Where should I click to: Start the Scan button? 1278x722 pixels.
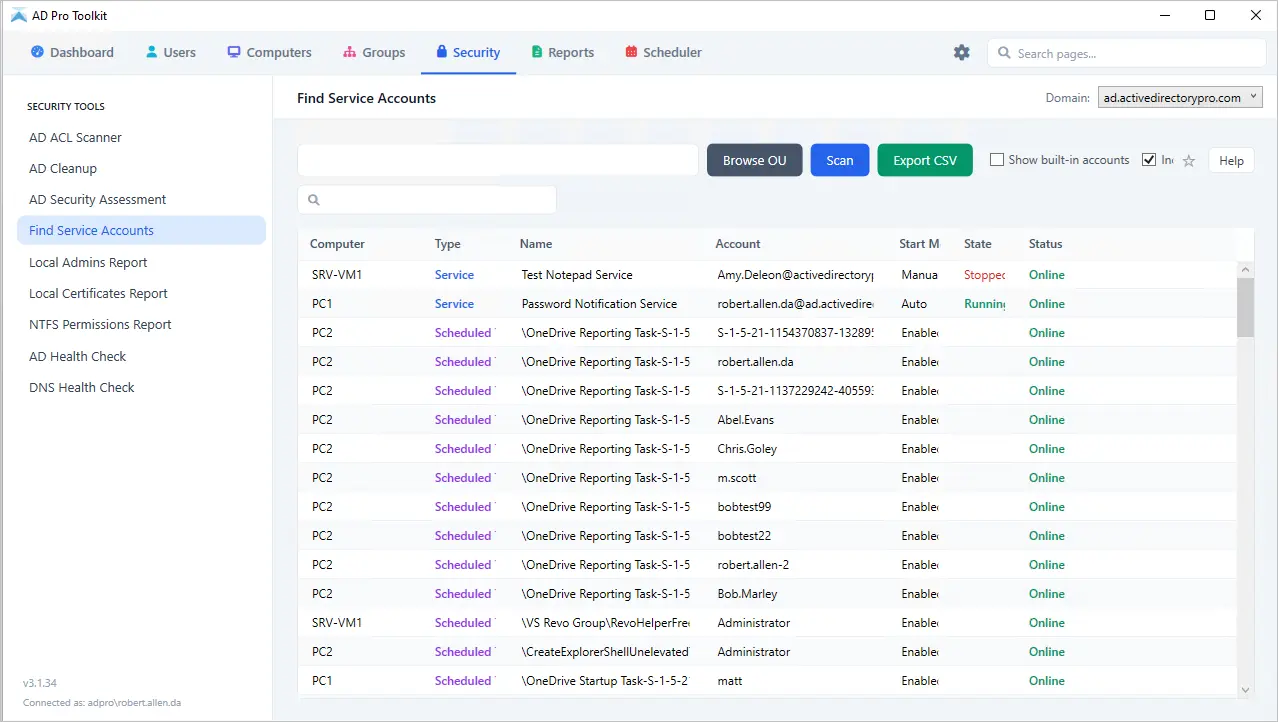point(840,160)
